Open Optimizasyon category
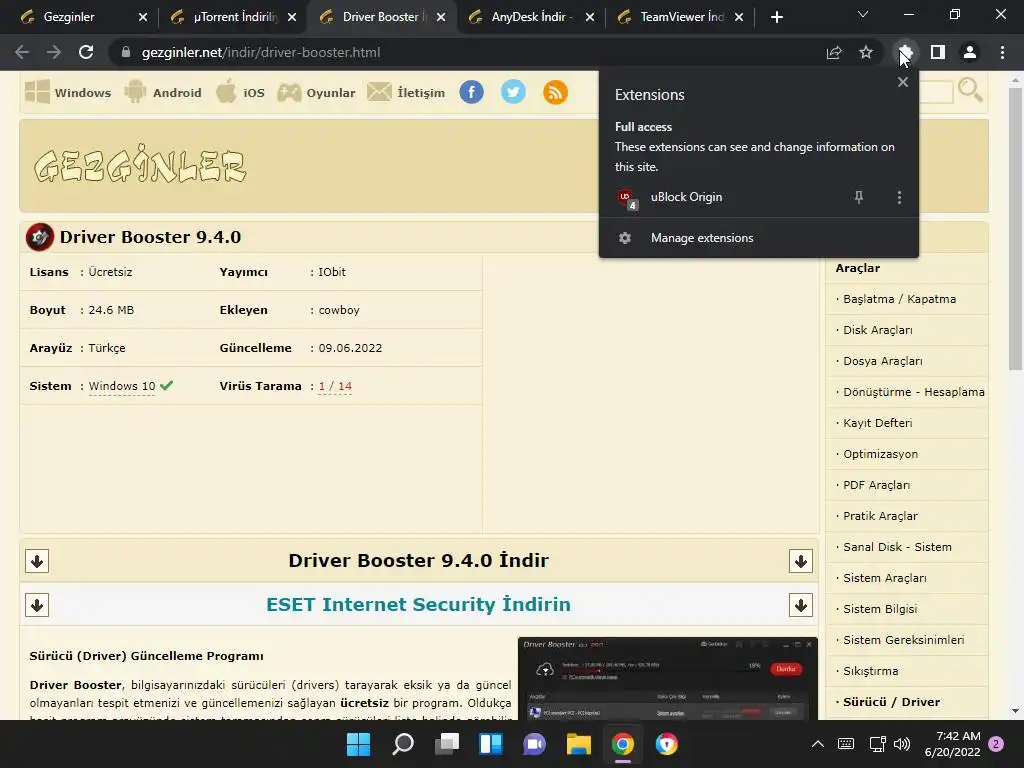The width and height of the screenshot is (1024, 768). point(880,454)
